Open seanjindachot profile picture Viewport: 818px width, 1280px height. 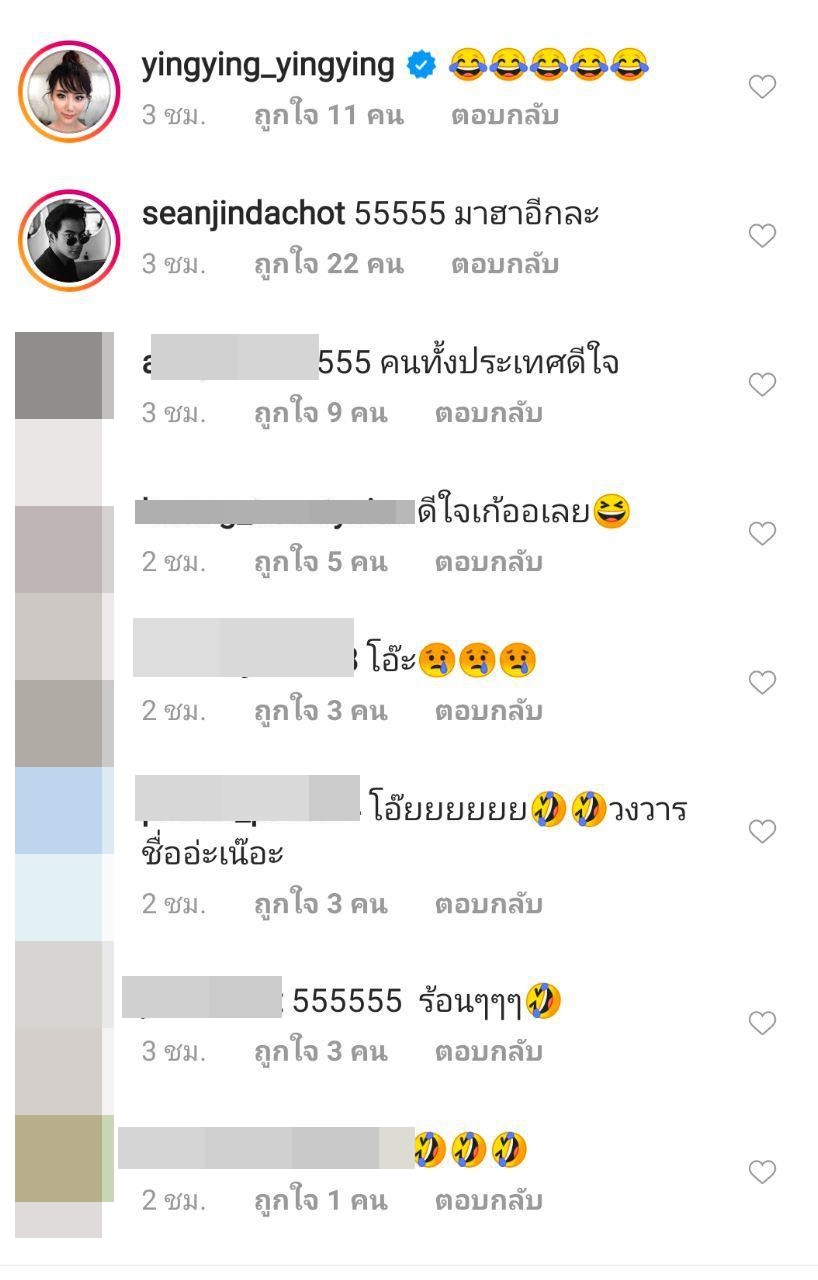pyautogui.click(x=69, y=240)
